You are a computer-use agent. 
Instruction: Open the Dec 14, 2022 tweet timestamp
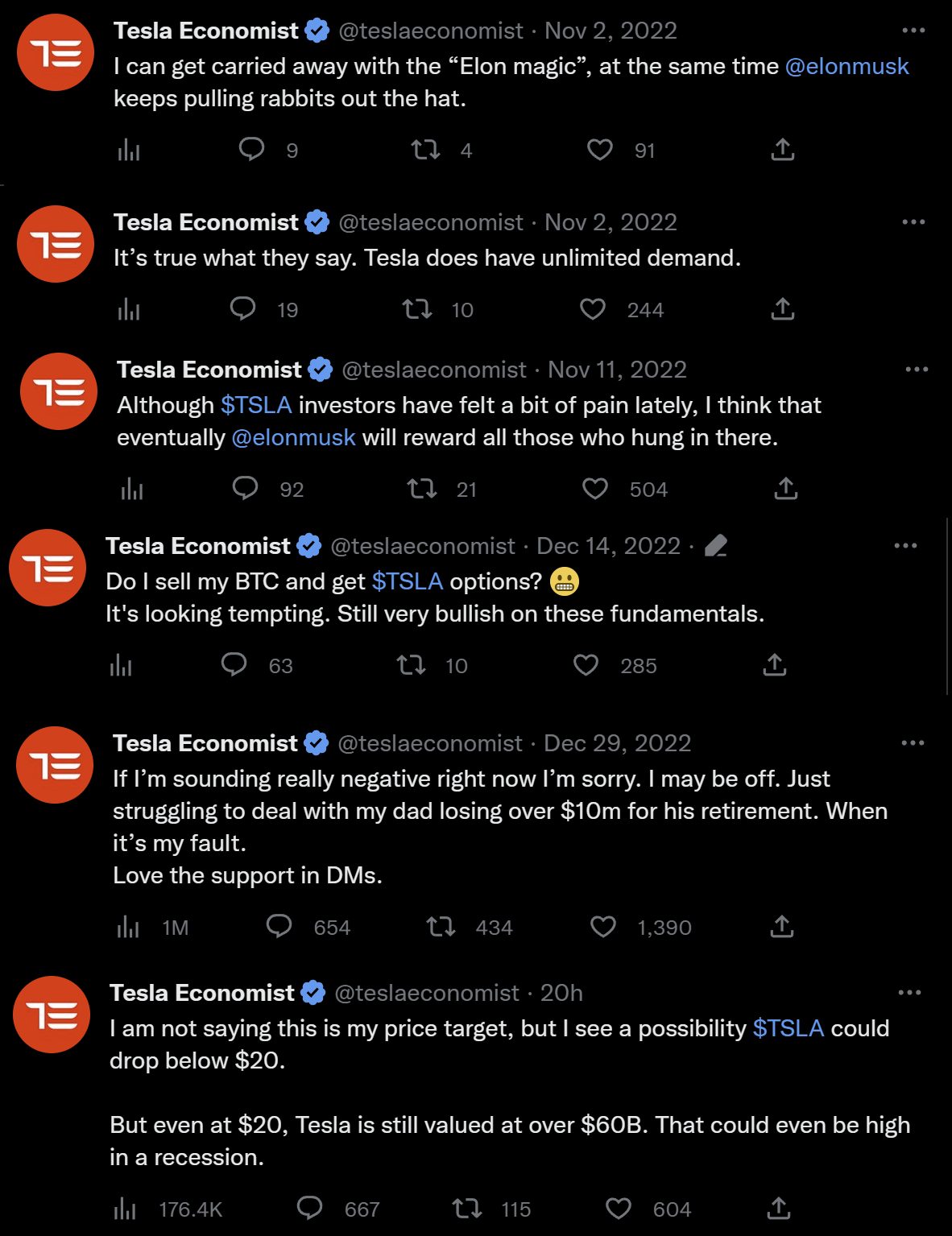point(608,546)
